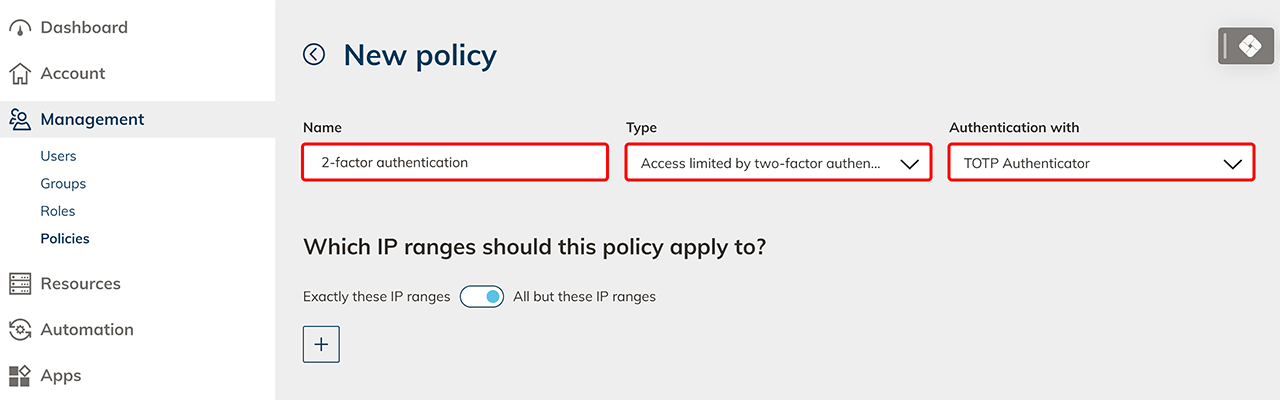Toggle the IP ranges mode switch
This screenshot has width=1280, height=400.
(x=482, y=297)
